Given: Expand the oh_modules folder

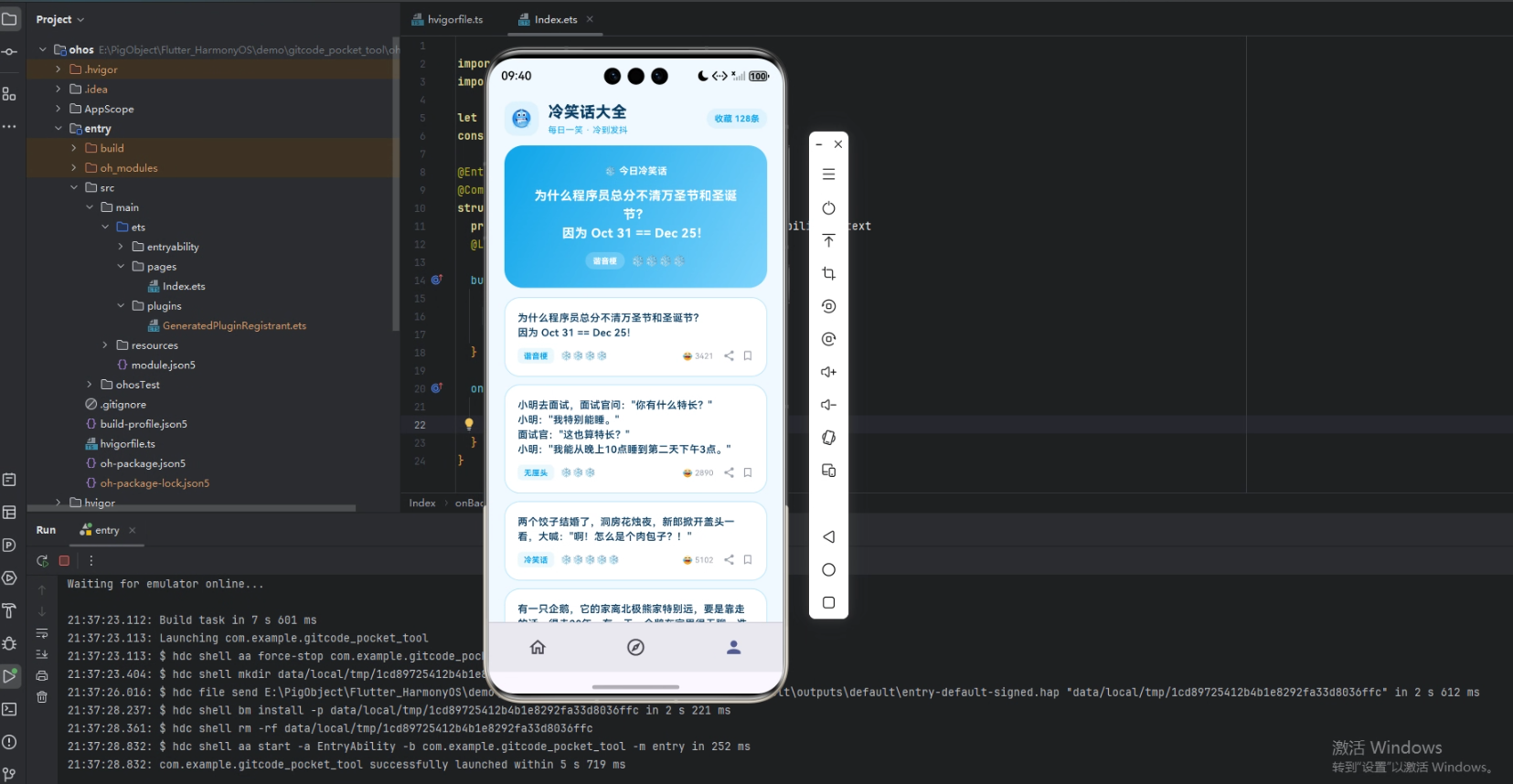Looking at the screenshot, I should click(73, 168).
